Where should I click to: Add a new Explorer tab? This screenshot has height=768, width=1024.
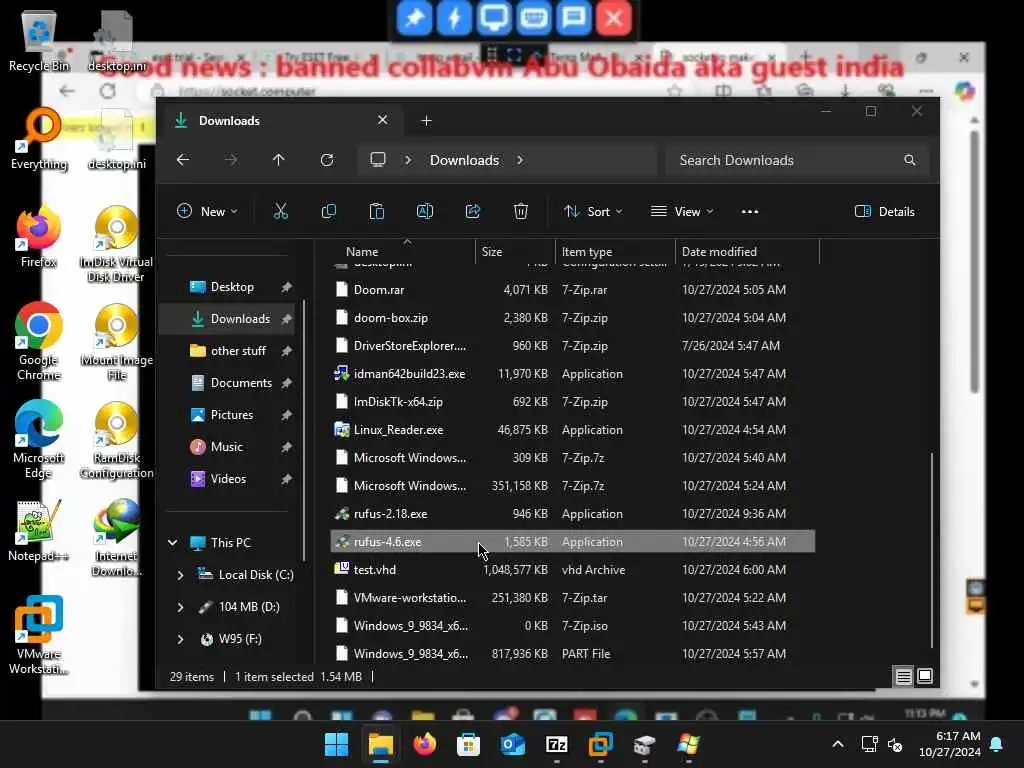click(x=426, y=121)
